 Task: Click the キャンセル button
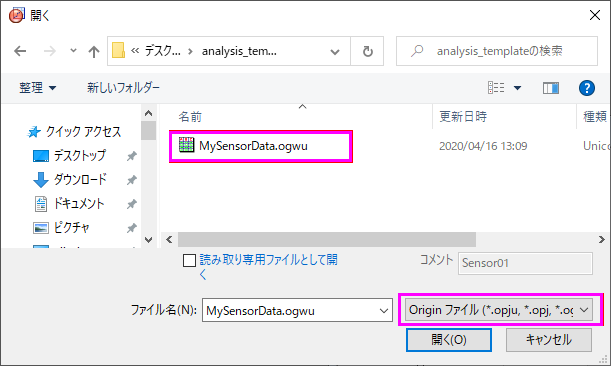(x=549, y=340)
